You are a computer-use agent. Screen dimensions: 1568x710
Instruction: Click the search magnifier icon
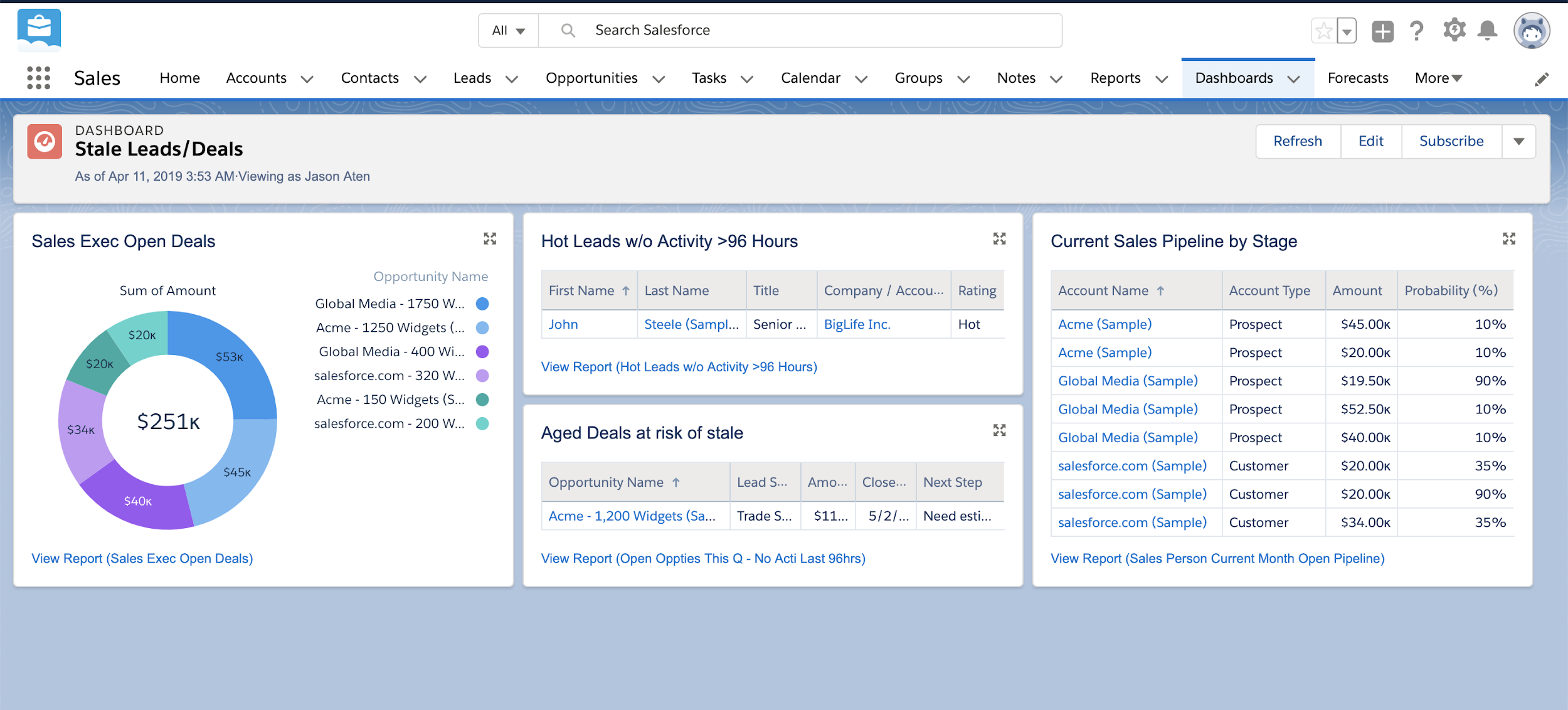(x=568, y=30)
